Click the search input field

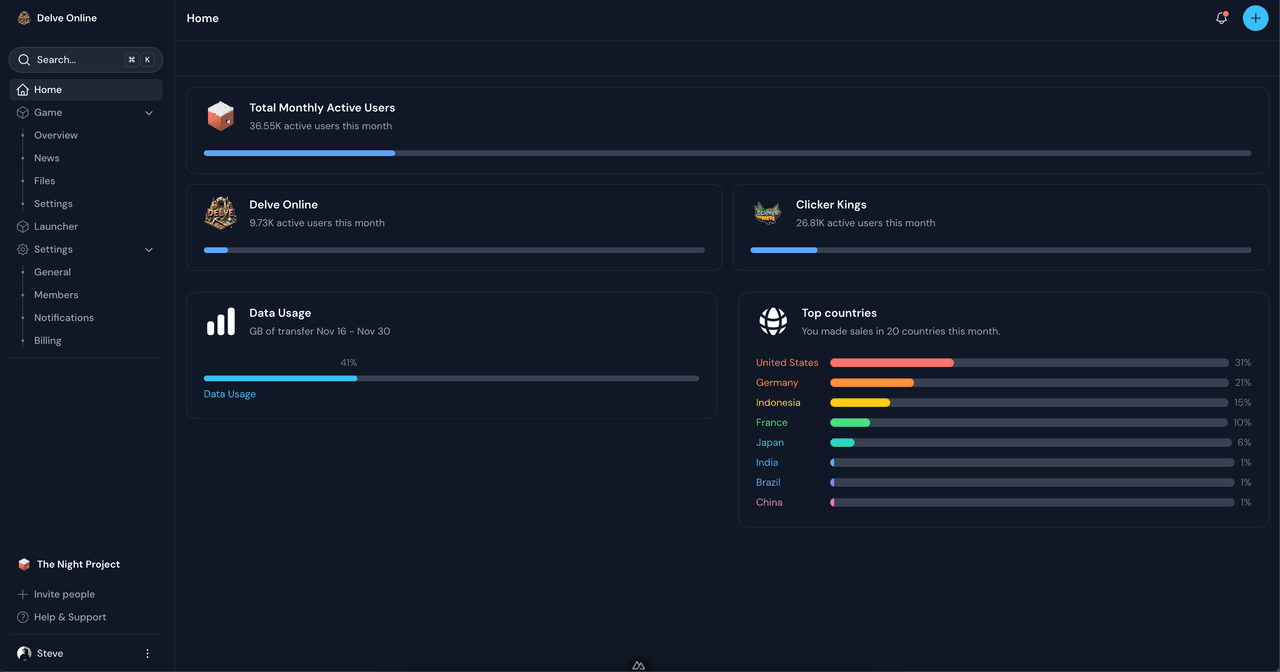(70, 59)
